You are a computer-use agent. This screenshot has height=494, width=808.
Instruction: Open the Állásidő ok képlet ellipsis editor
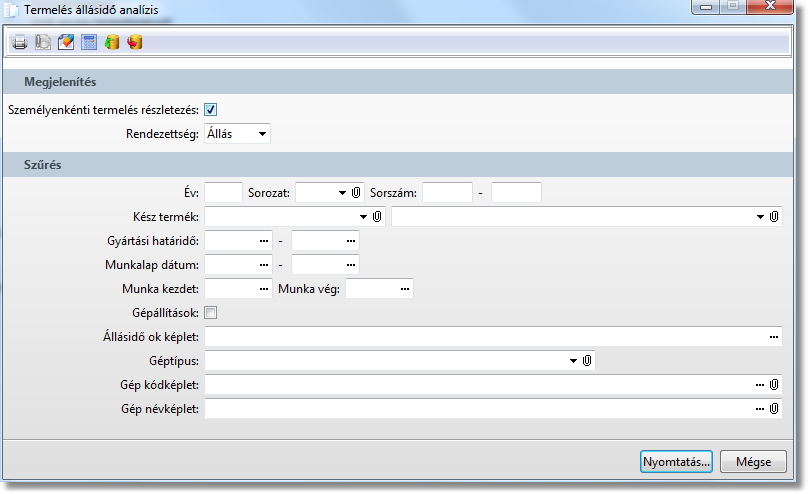point(774,337)
